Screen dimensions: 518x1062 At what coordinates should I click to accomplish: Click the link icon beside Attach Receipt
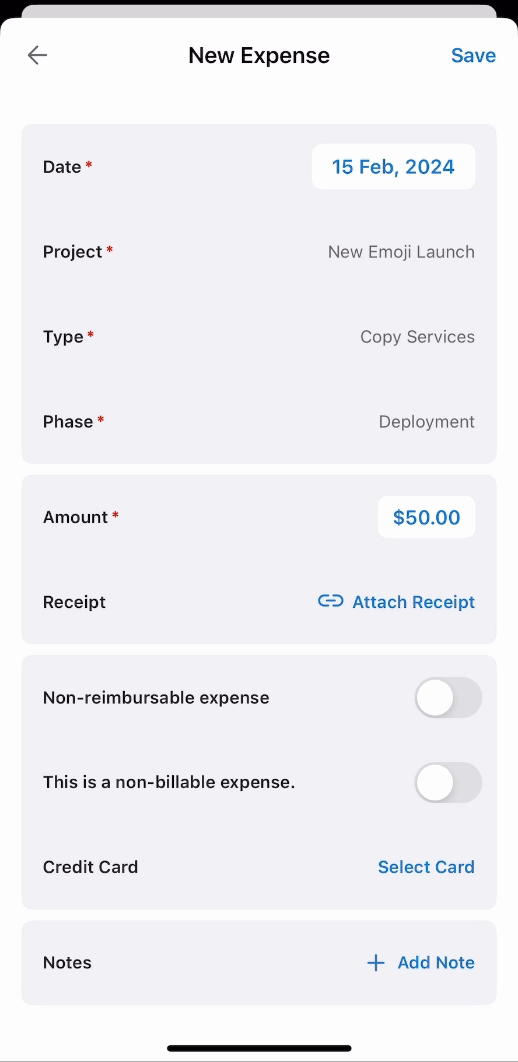(x=330, y=601)
